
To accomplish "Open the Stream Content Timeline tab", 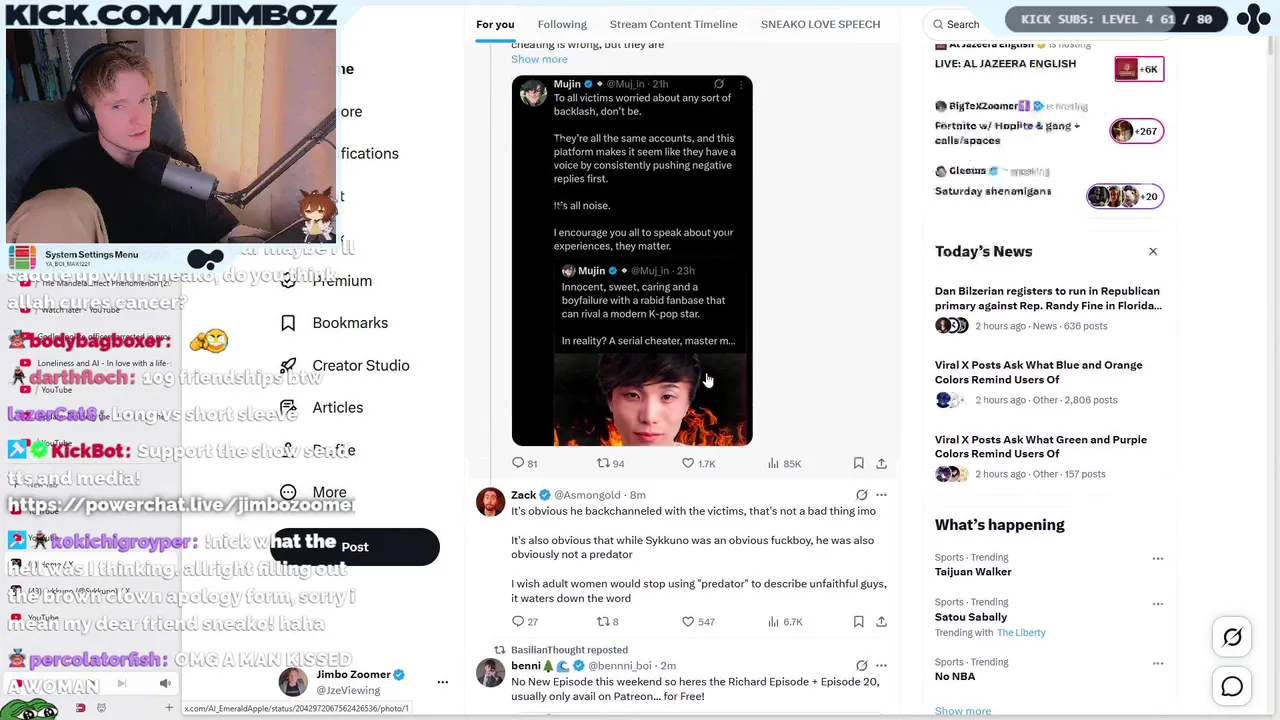I will point(673,24).
